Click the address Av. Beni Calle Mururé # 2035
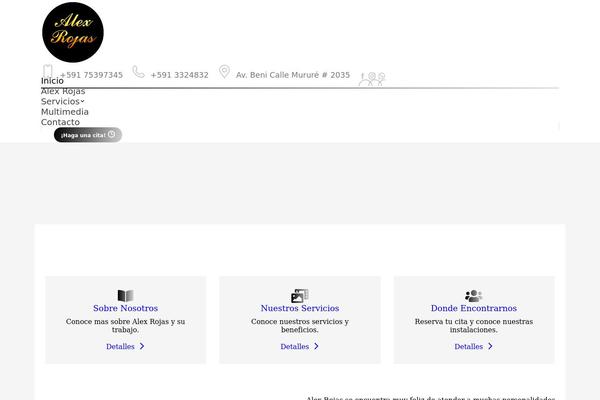Image resolution: width=600 pixels, height=400 pixels. pyautogui.click(x=293, y=75)
